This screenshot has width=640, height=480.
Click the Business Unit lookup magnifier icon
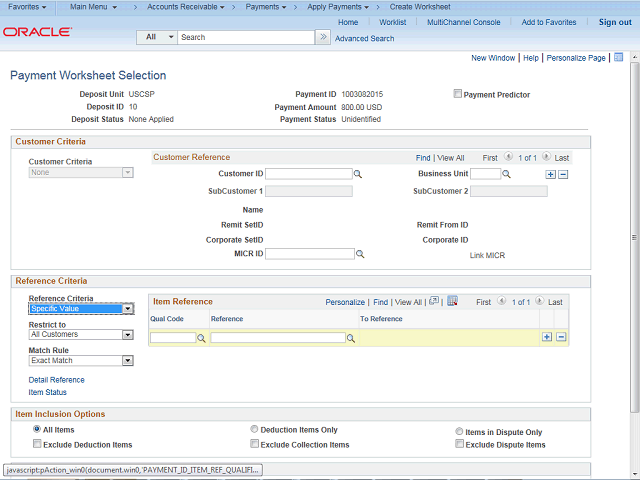click(x=506, y=174)
